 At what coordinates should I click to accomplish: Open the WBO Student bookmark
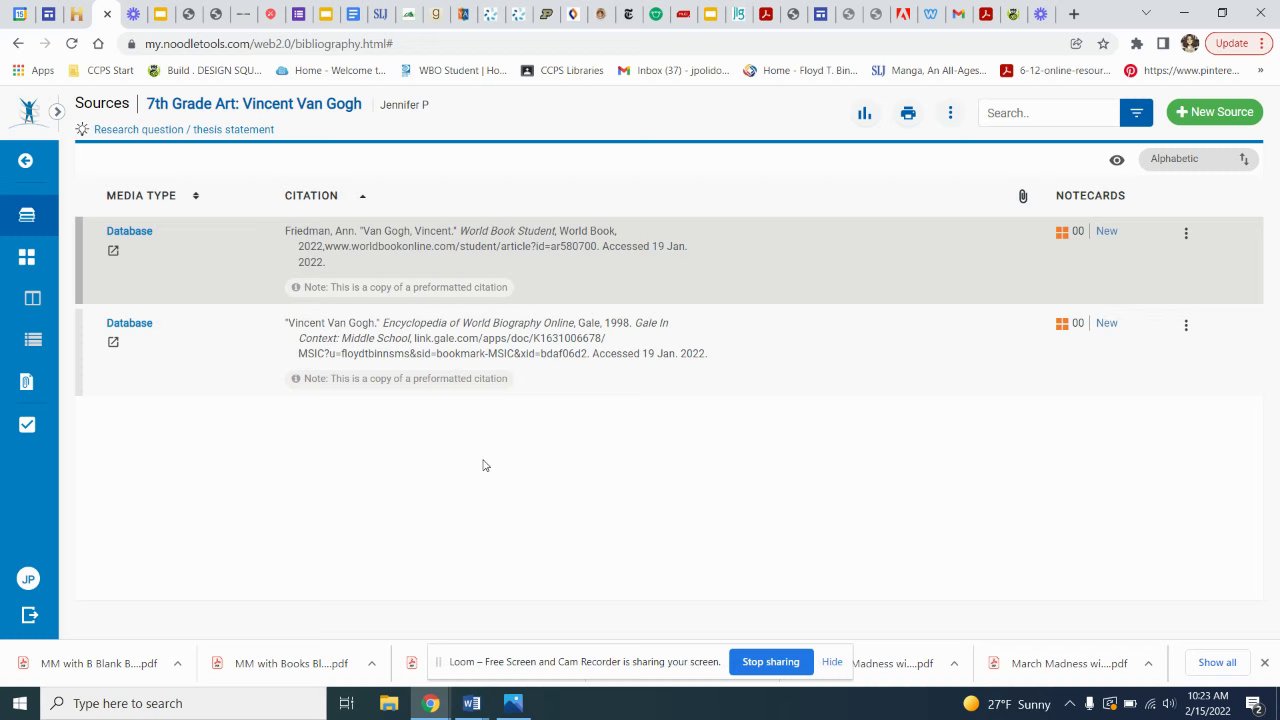[x=453, y=71]
